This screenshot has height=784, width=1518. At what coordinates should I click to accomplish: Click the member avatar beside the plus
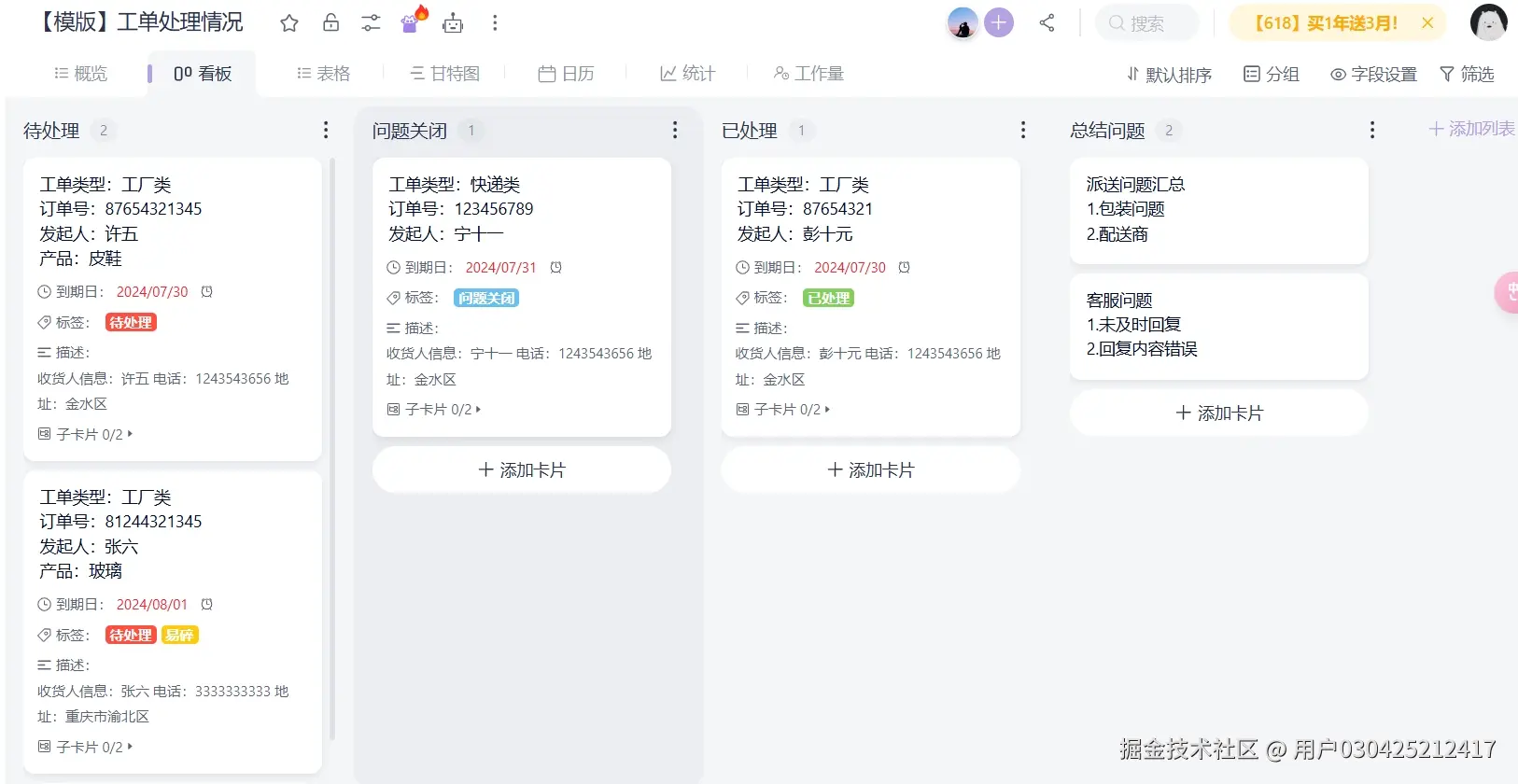tap(963, 22)
